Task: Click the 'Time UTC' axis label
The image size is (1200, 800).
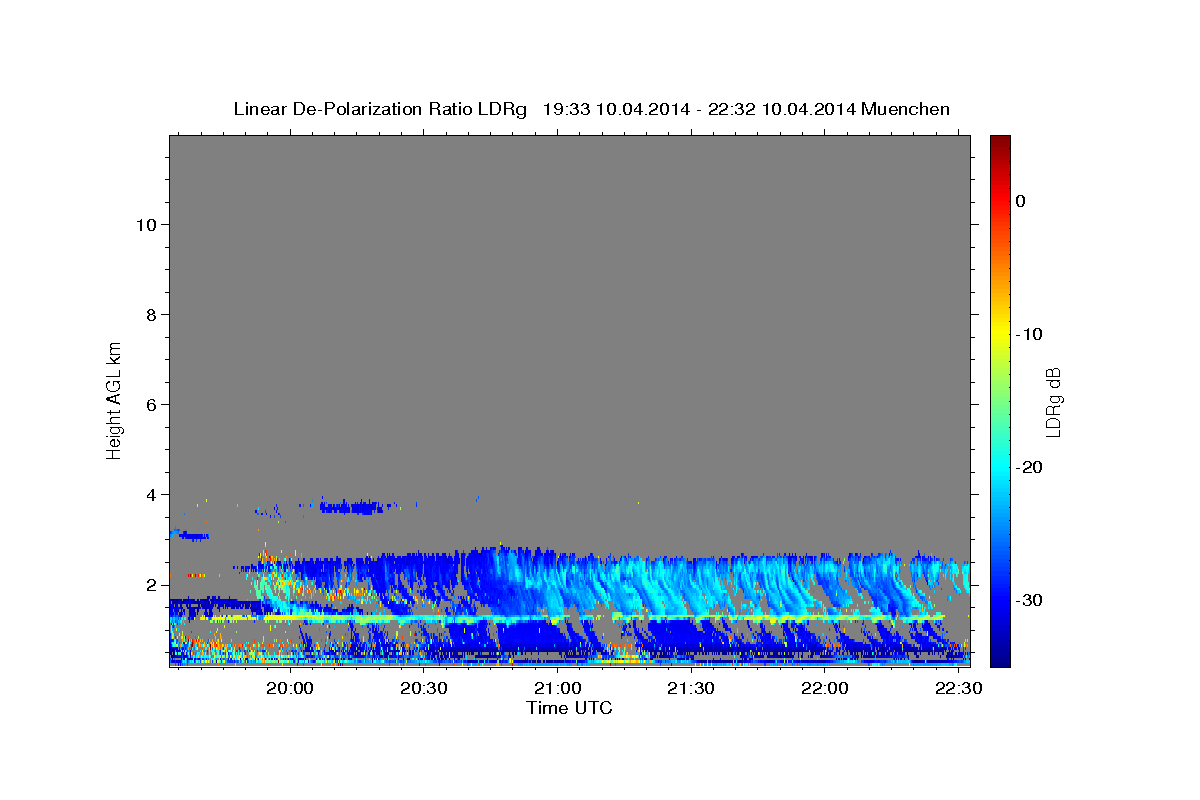Action: coord(569,708)
